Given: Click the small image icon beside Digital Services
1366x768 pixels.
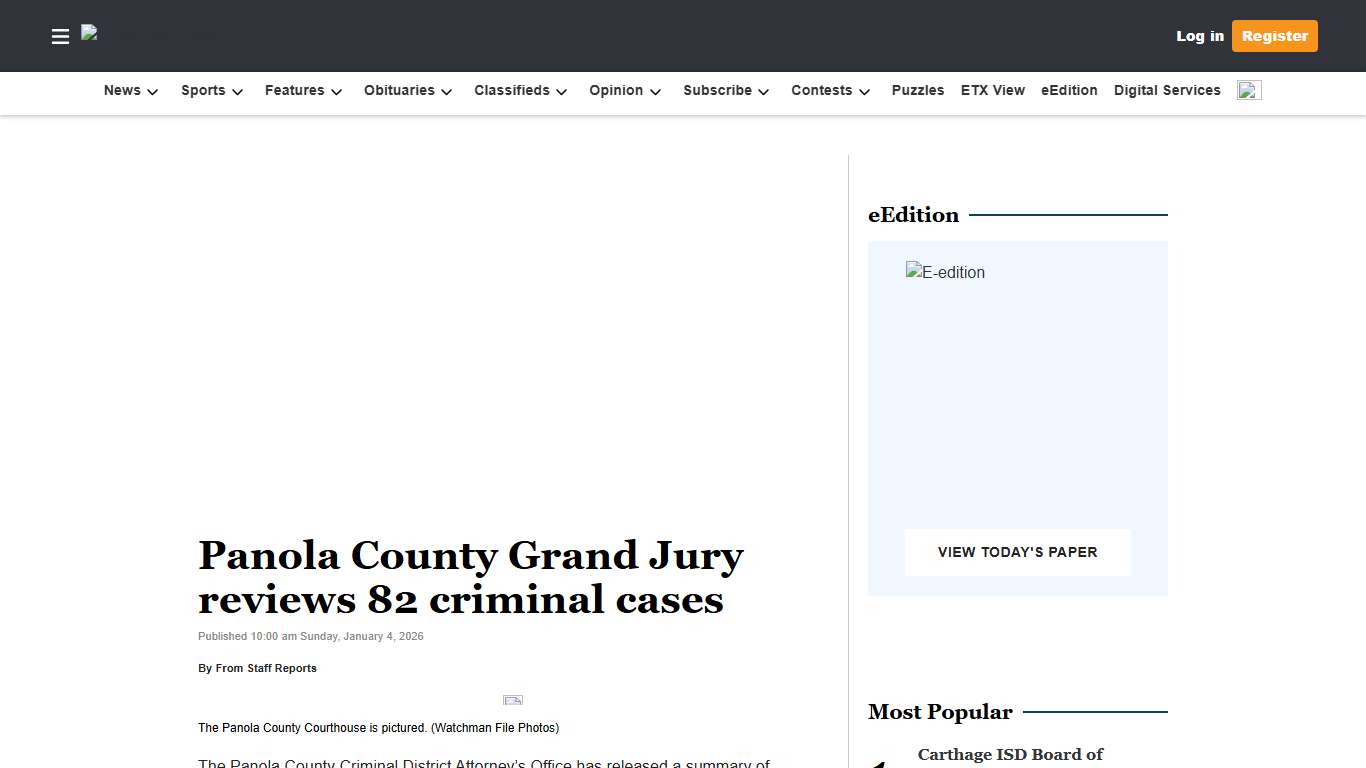Looking at the screenshot, I should (1248, 89).
